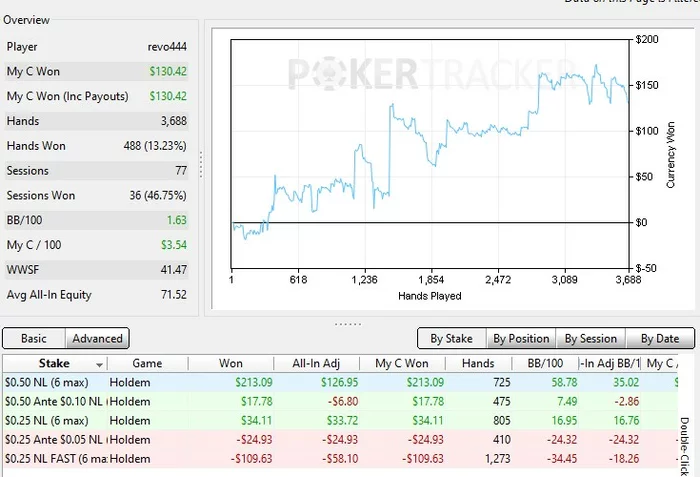Image resolution: width=700 pixels, height=477 pixels.
Task: Click the In Adj BB/100 column header
Action: click(x=610, y=363)
